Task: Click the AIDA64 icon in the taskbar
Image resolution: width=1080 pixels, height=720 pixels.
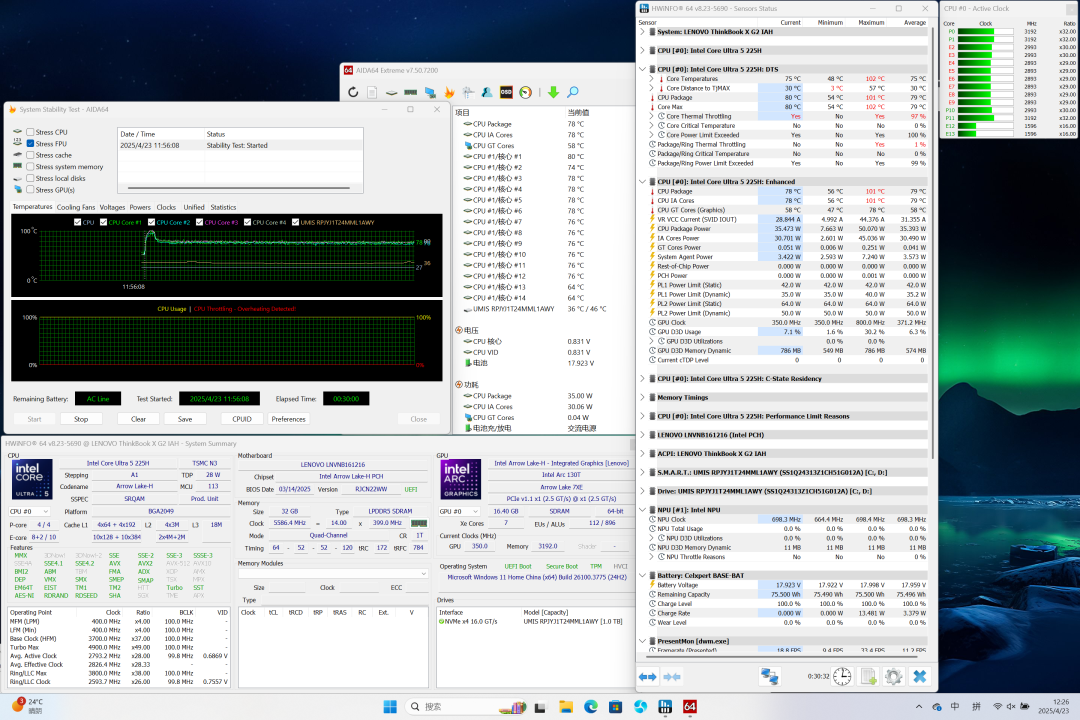Action: point(689,707)
